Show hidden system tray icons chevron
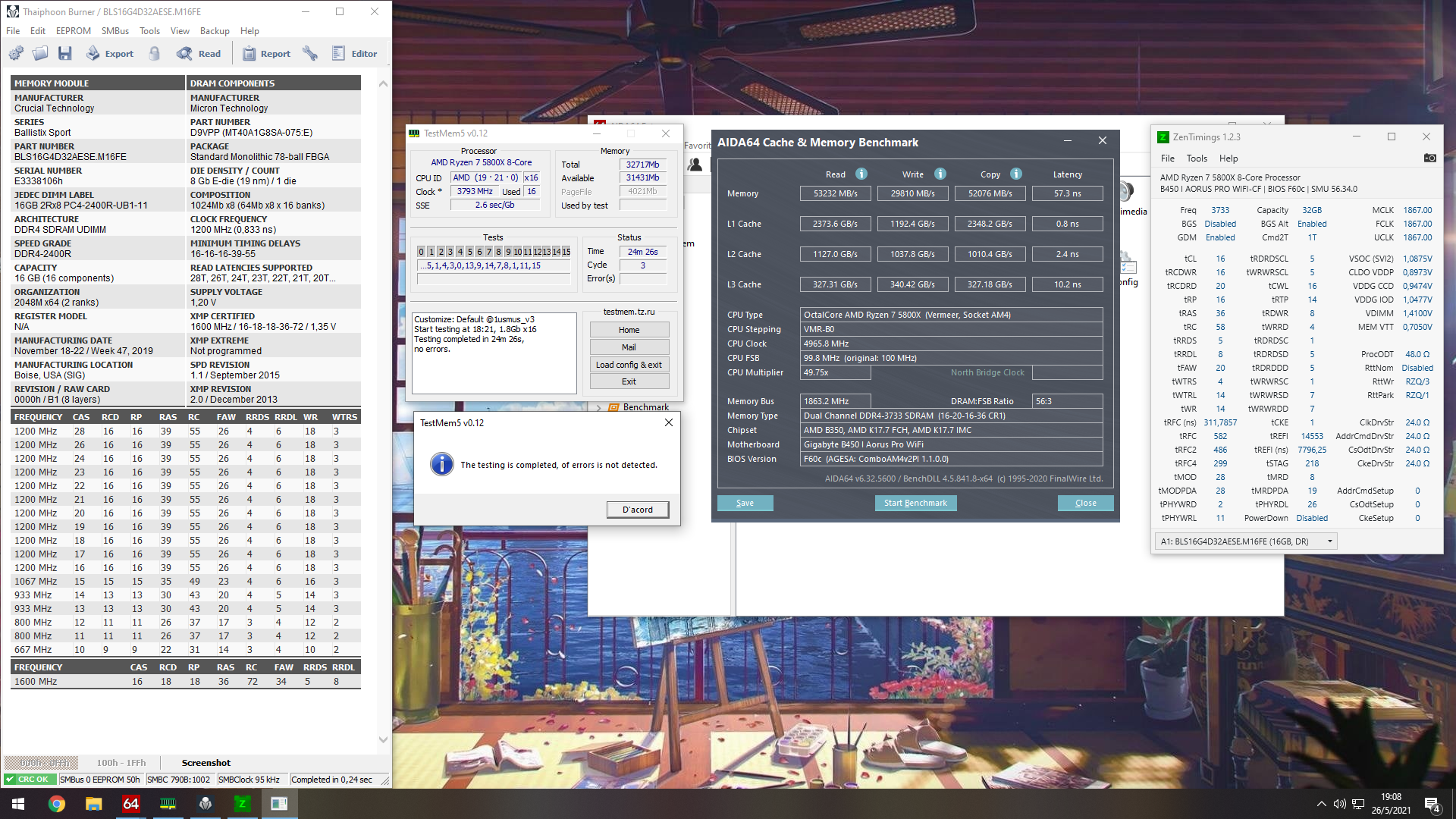 [1322, 804]
